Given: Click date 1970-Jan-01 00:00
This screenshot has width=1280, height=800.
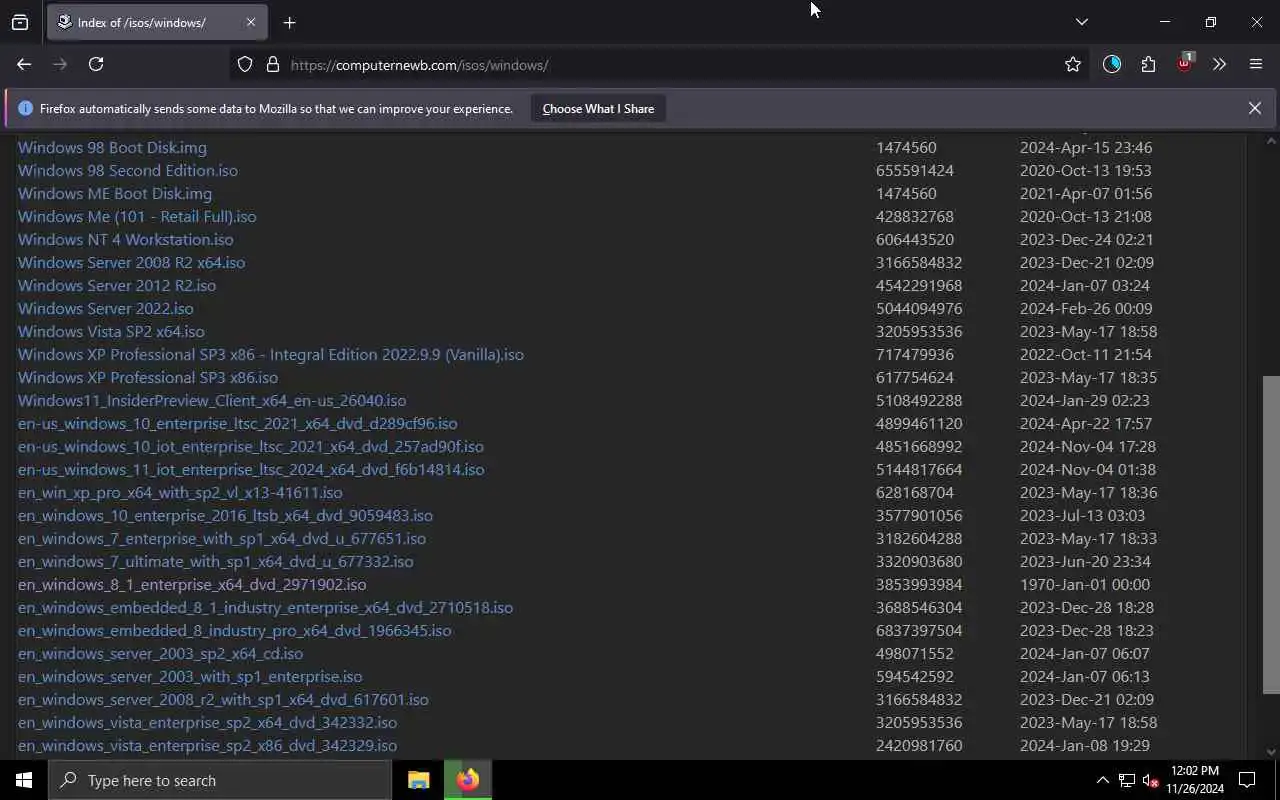Looking at the screenshot, I should pos(1085,585).
